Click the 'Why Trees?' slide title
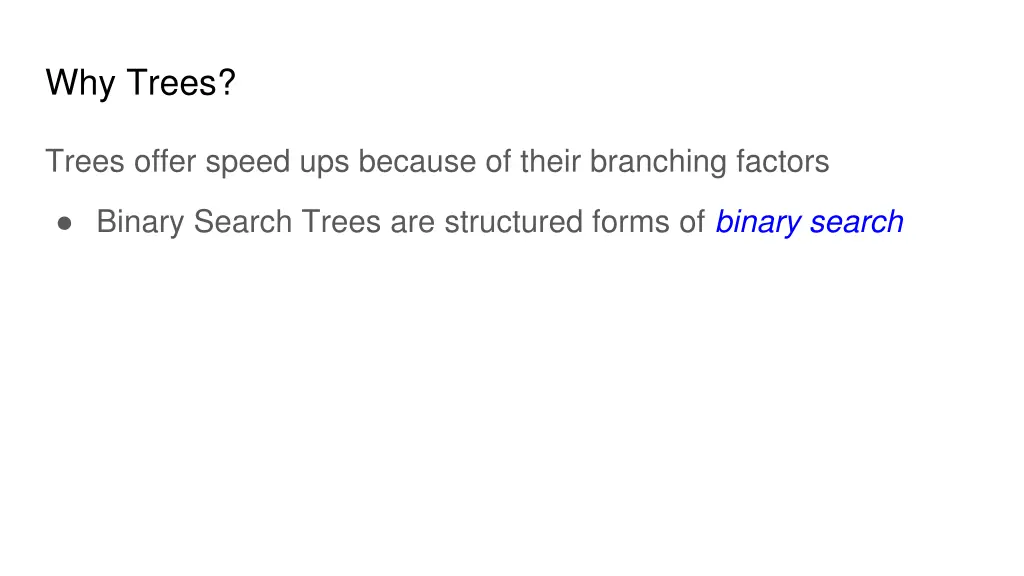The image size is (1024, 576). [x=140, y=82]
